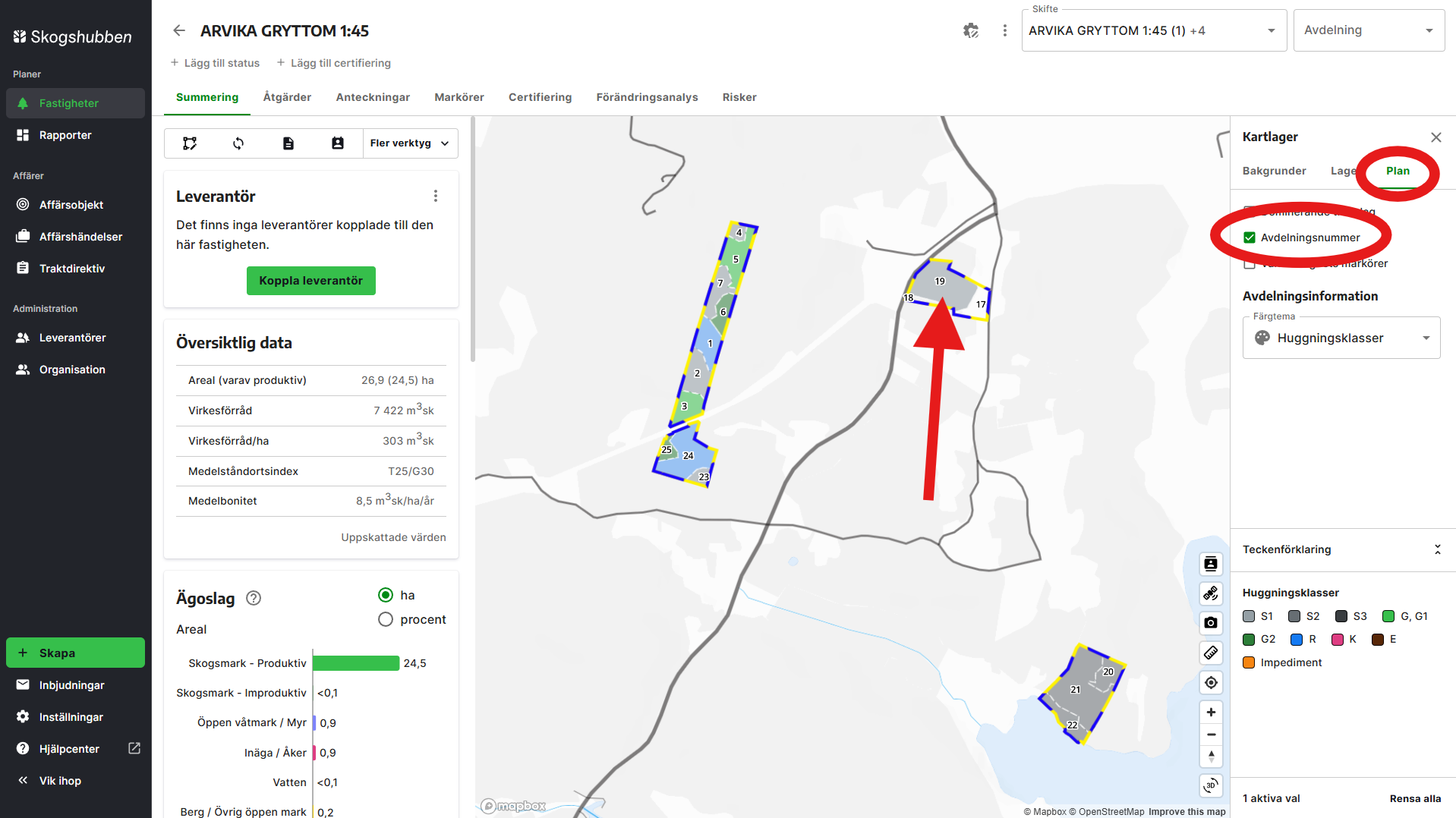Click Lägg till certifiering
The image size is (1456, 818).
pyautogui.click(x=333, y=63)
